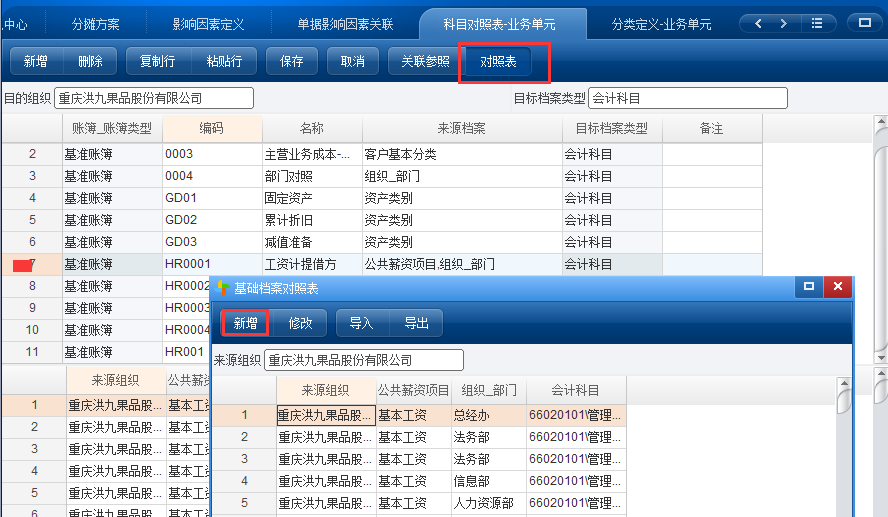Viewport: 888px width, 517px height.
Task: Switch to the 影响因素定义 tab
Action: 208,24
